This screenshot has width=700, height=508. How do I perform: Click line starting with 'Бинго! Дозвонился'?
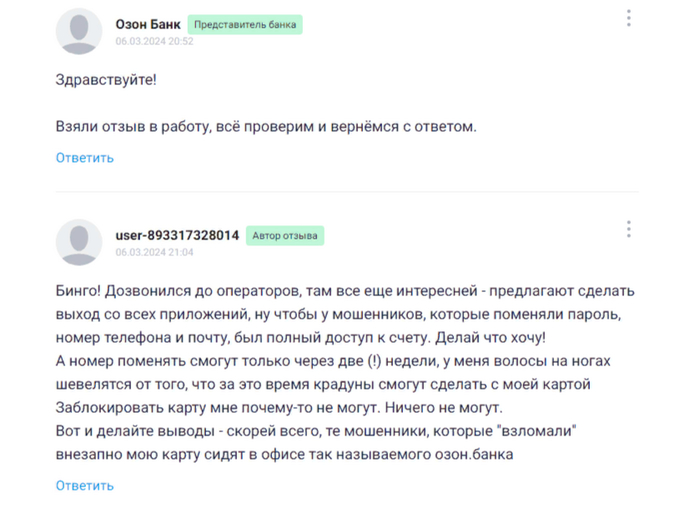coord(345,291)
